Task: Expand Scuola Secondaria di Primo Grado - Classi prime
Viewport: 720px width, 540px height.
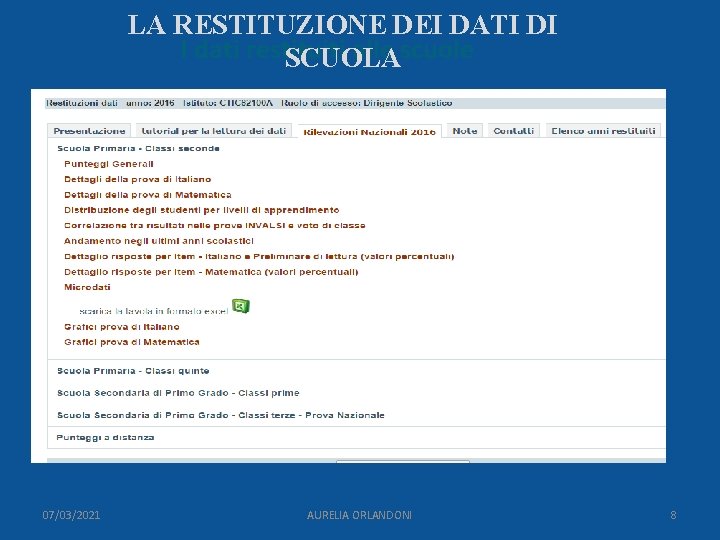Action: click(x=178, y=393)
